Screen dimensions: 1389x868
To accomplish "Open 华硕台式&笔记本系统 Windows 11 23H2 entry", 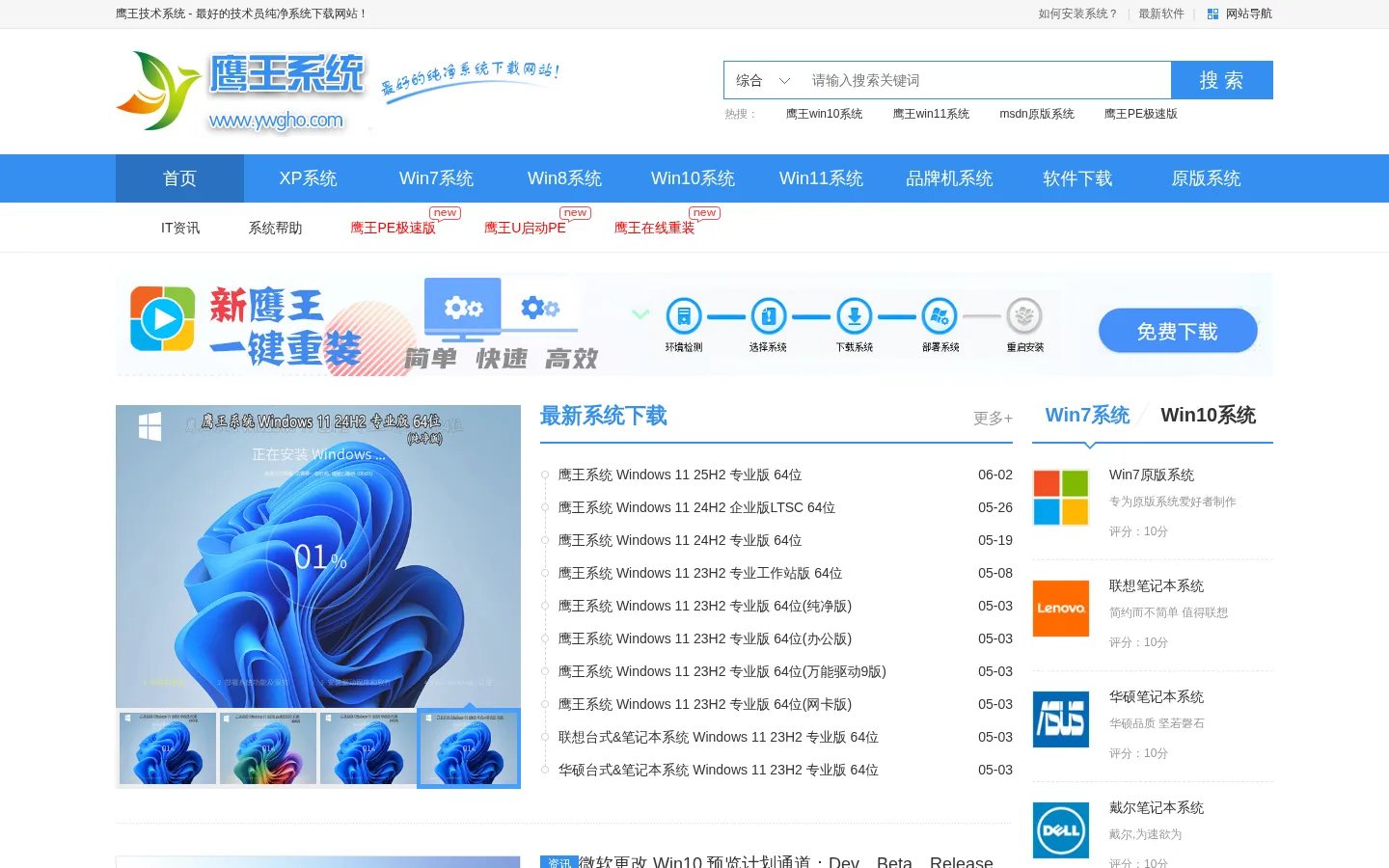I will (x=719, y=770).
